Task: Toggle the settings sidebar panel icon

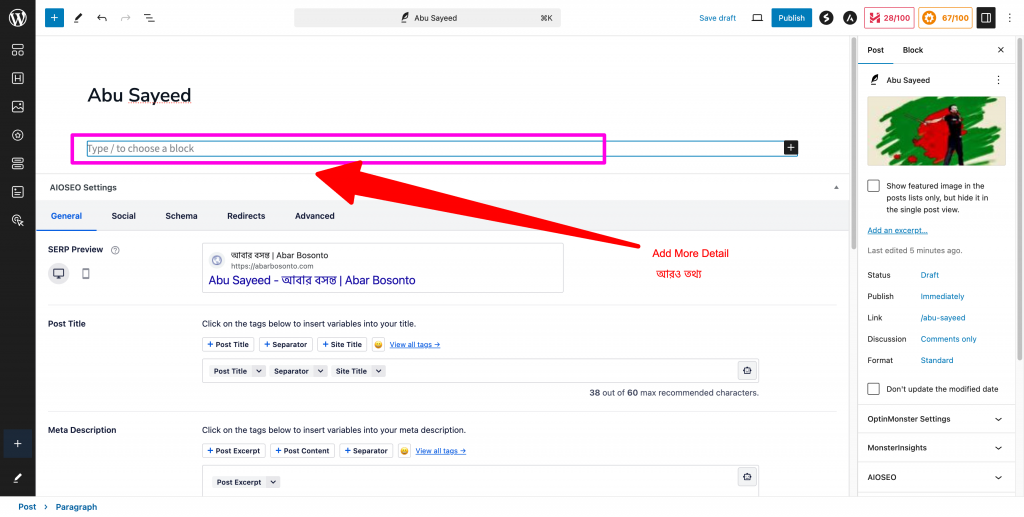Action: 986,18
